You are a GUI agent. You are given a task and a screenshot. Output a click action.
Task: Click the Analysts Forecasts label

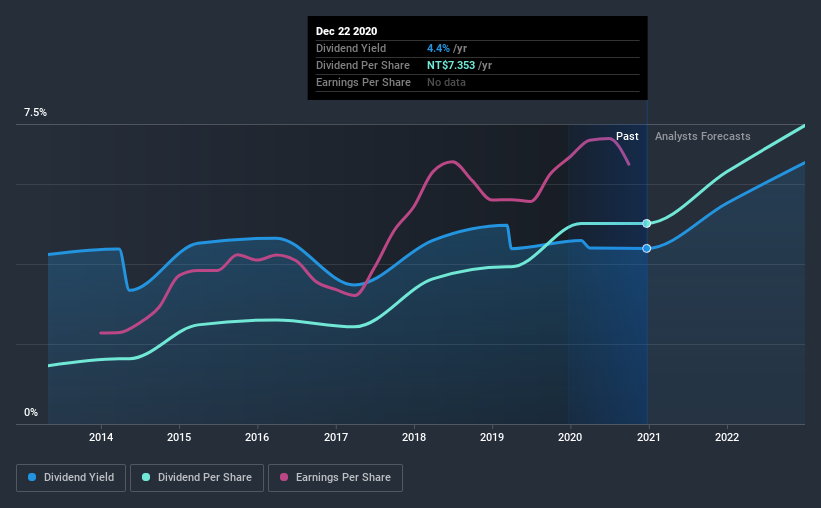[x=703, y=136]
